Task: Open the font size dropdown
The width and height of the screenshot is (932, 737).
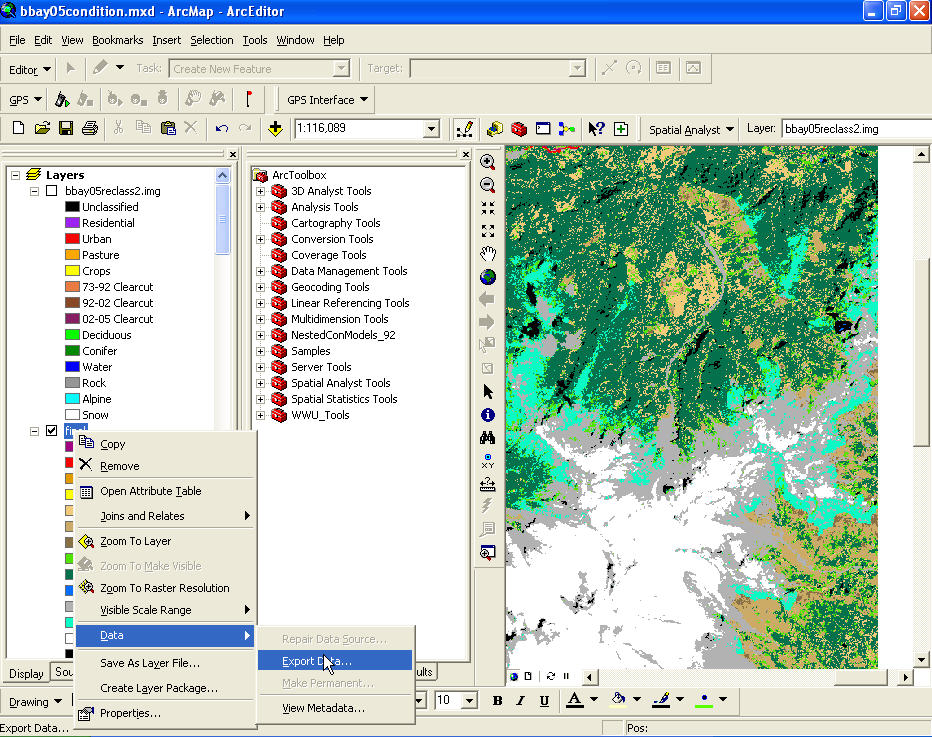Action: [469, 701]
